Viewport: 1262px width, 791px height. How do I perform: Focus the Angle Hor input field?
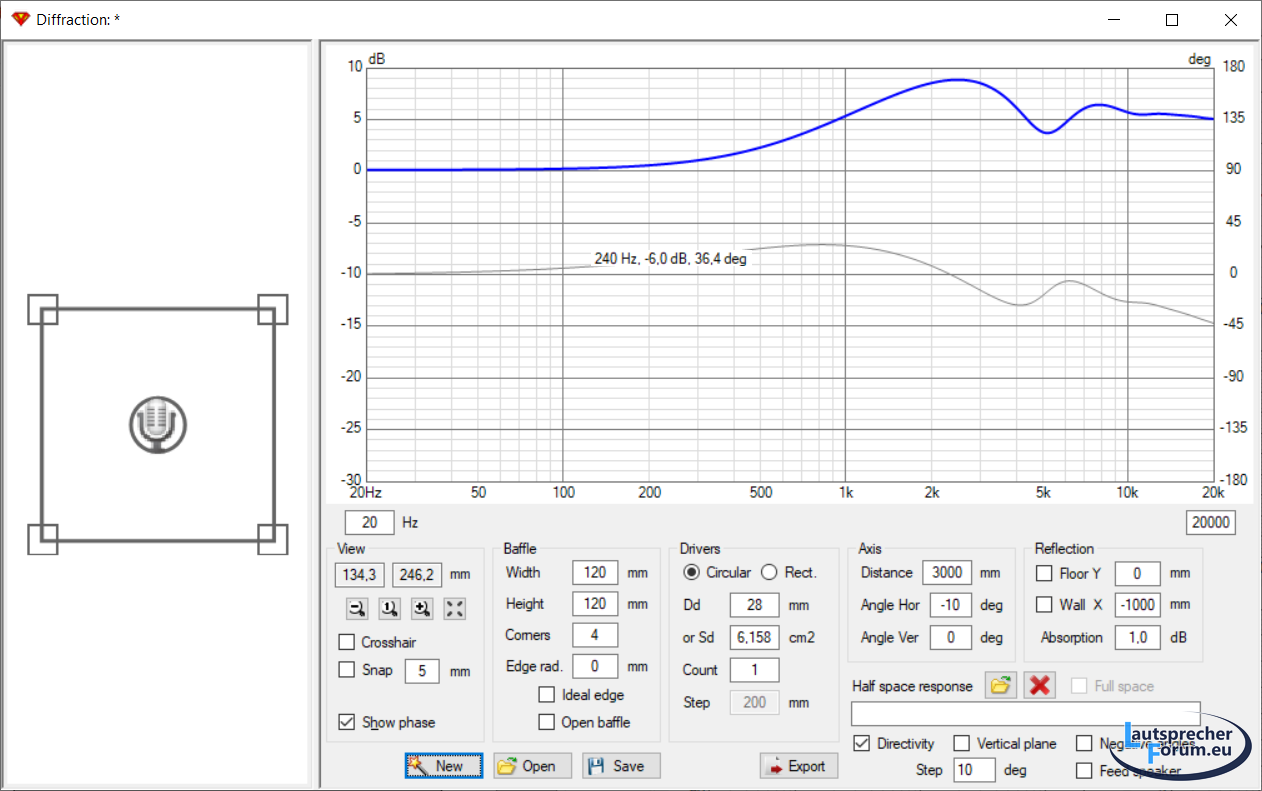(x=951, y=605)
